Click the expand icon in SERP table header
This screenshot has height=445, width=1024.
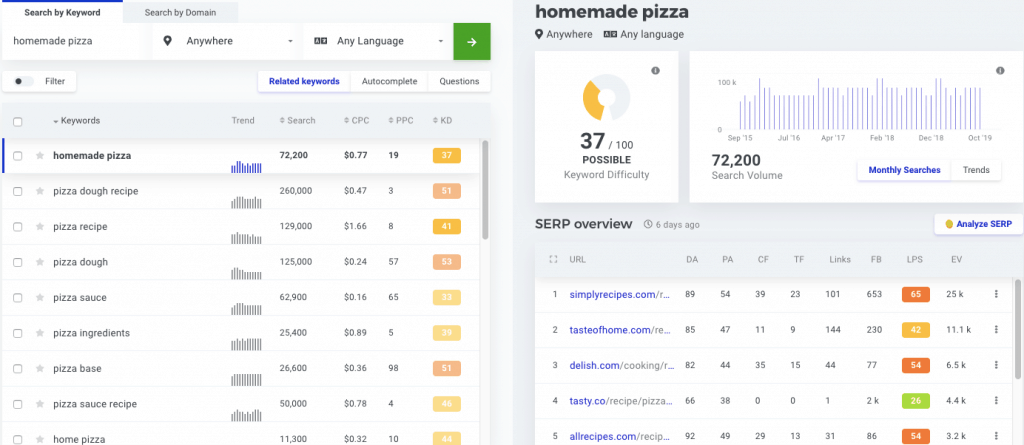(x=553, y=259)
